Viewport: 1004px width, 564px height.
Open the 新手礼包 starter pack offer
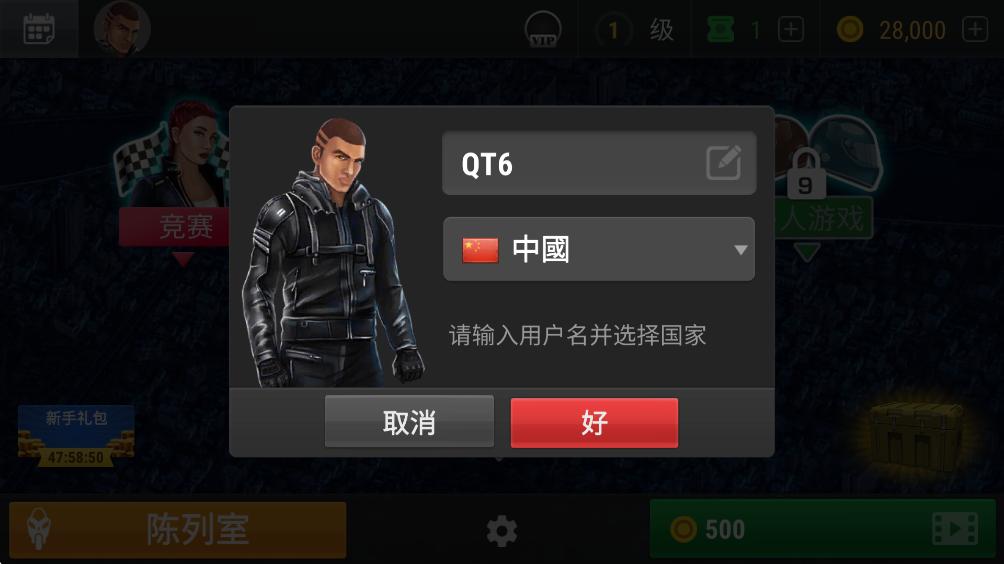76,435
